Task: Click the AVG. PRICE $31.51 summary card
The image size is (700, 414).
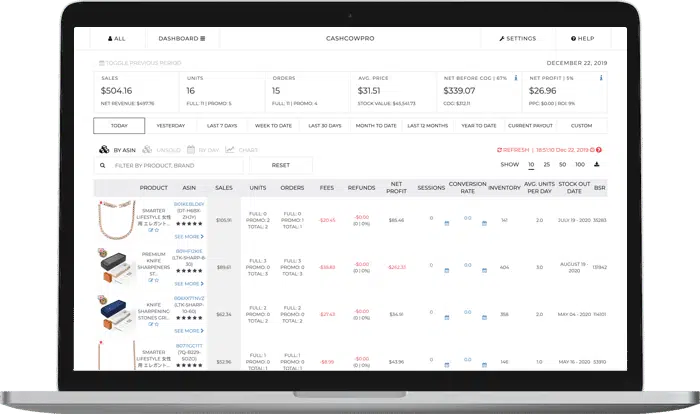Action: coord(393,91)
